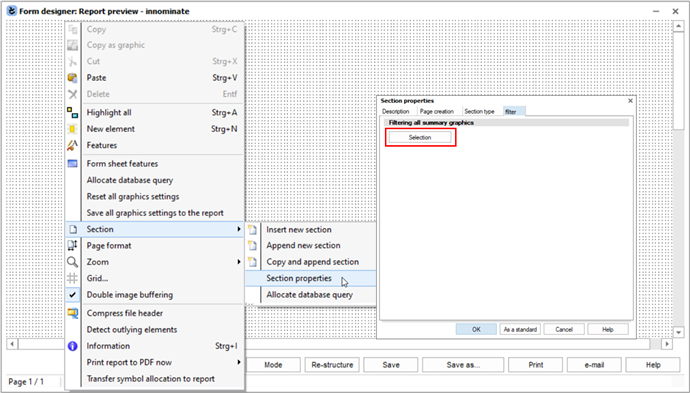Image resolution: width=690 pixels, height=393 pixels.
Task: Click the Selection button
Action: pos(420,137)
